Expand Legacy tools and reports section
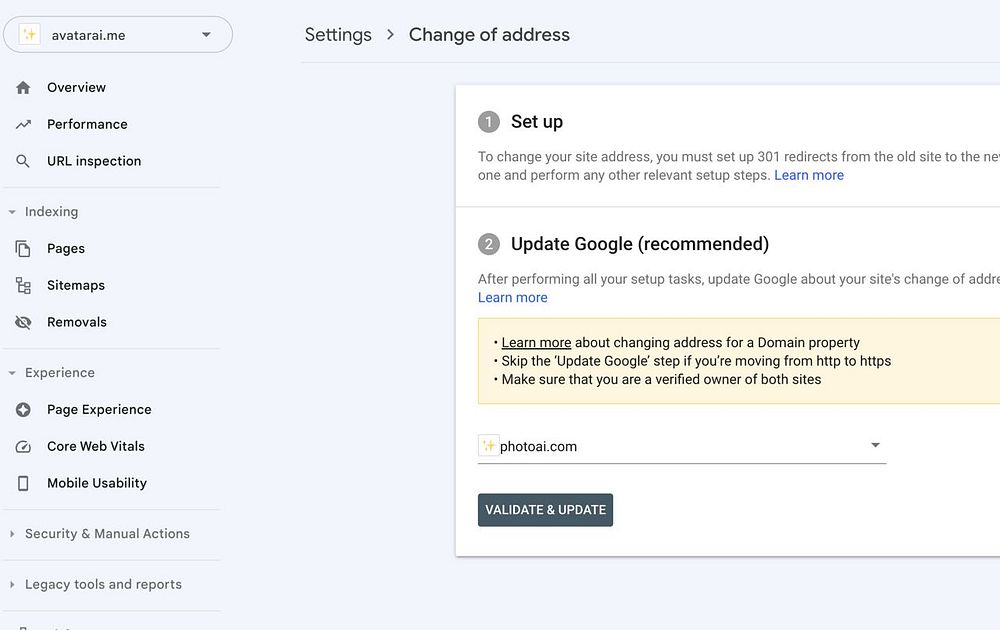1000x630 pixels. [x=12, y=585]
